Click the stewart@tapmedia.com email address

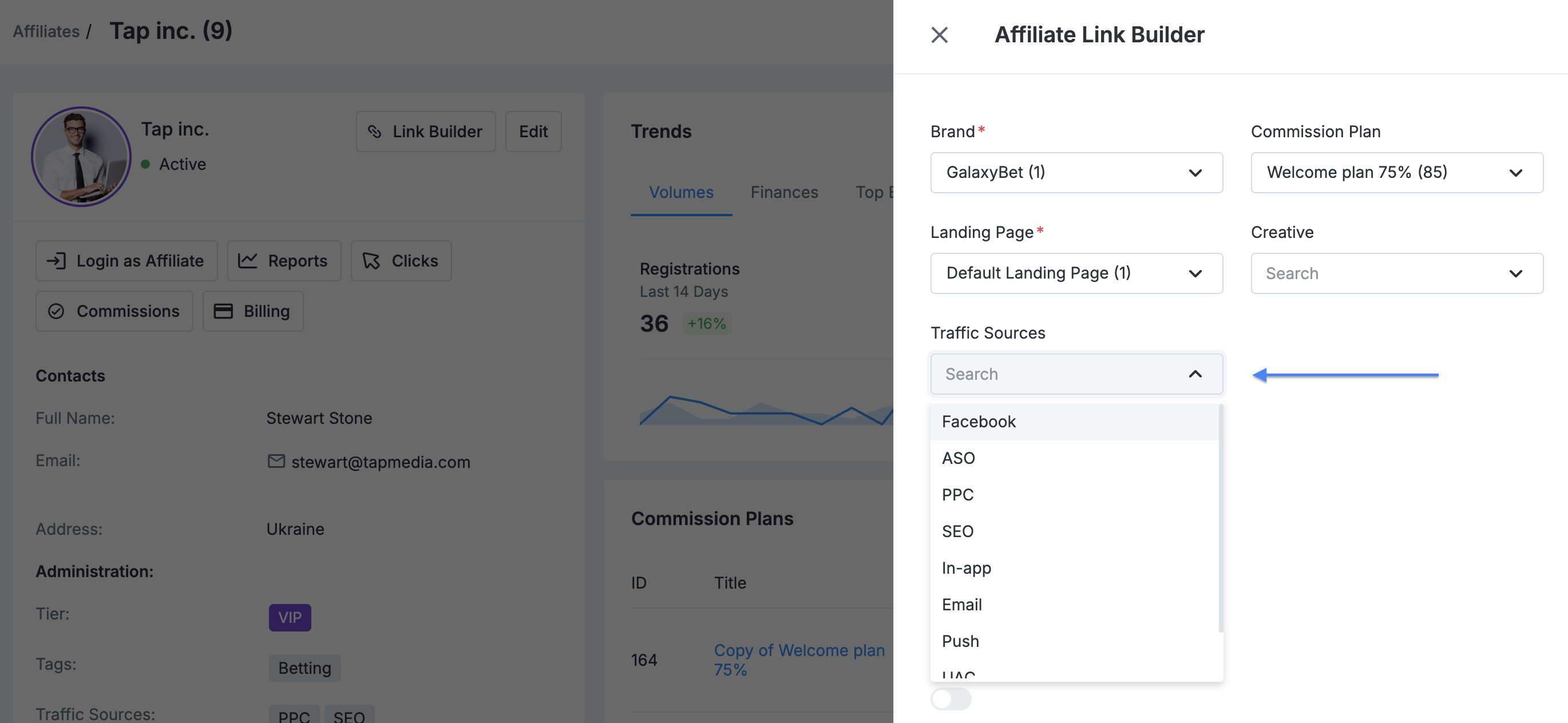[x=381, y=462]
